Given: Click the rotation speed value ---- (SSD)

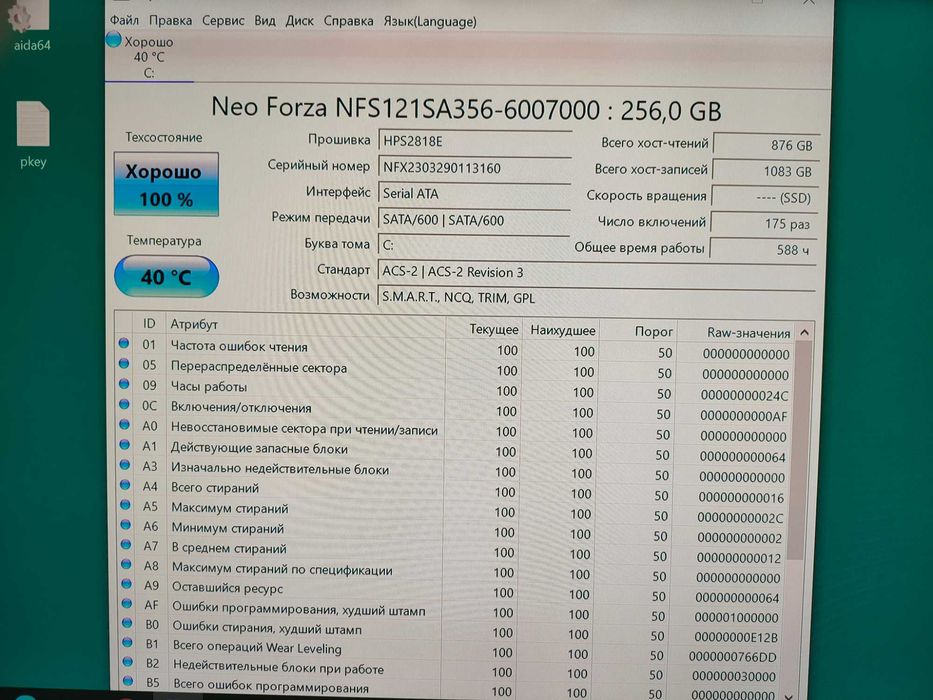Looking at the screenshot, I should coord(765,198).
